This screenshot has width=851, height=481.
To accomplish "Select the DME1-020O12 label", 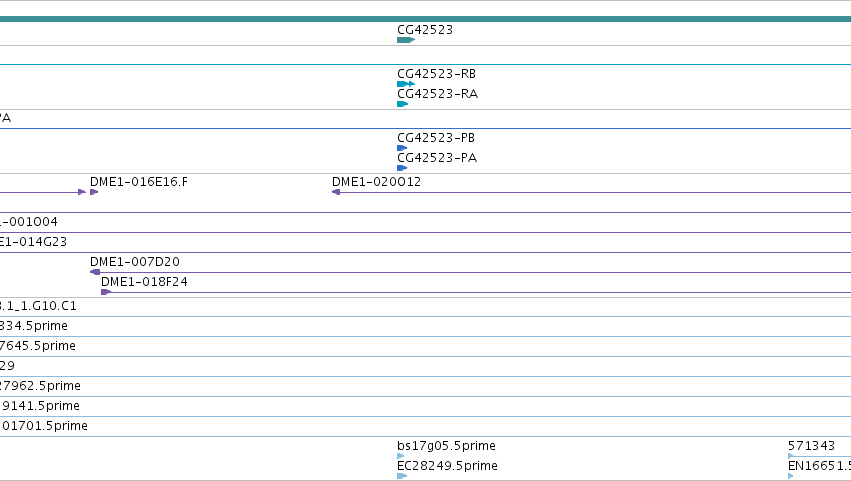I will 377,182.
